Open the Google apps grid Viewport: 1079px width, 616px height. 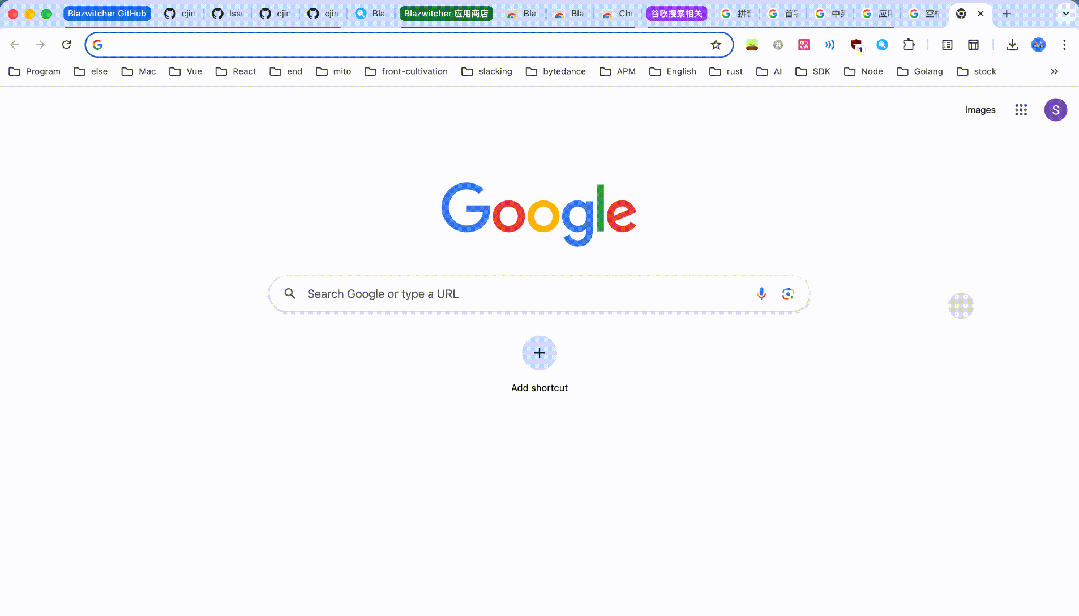1021,109
